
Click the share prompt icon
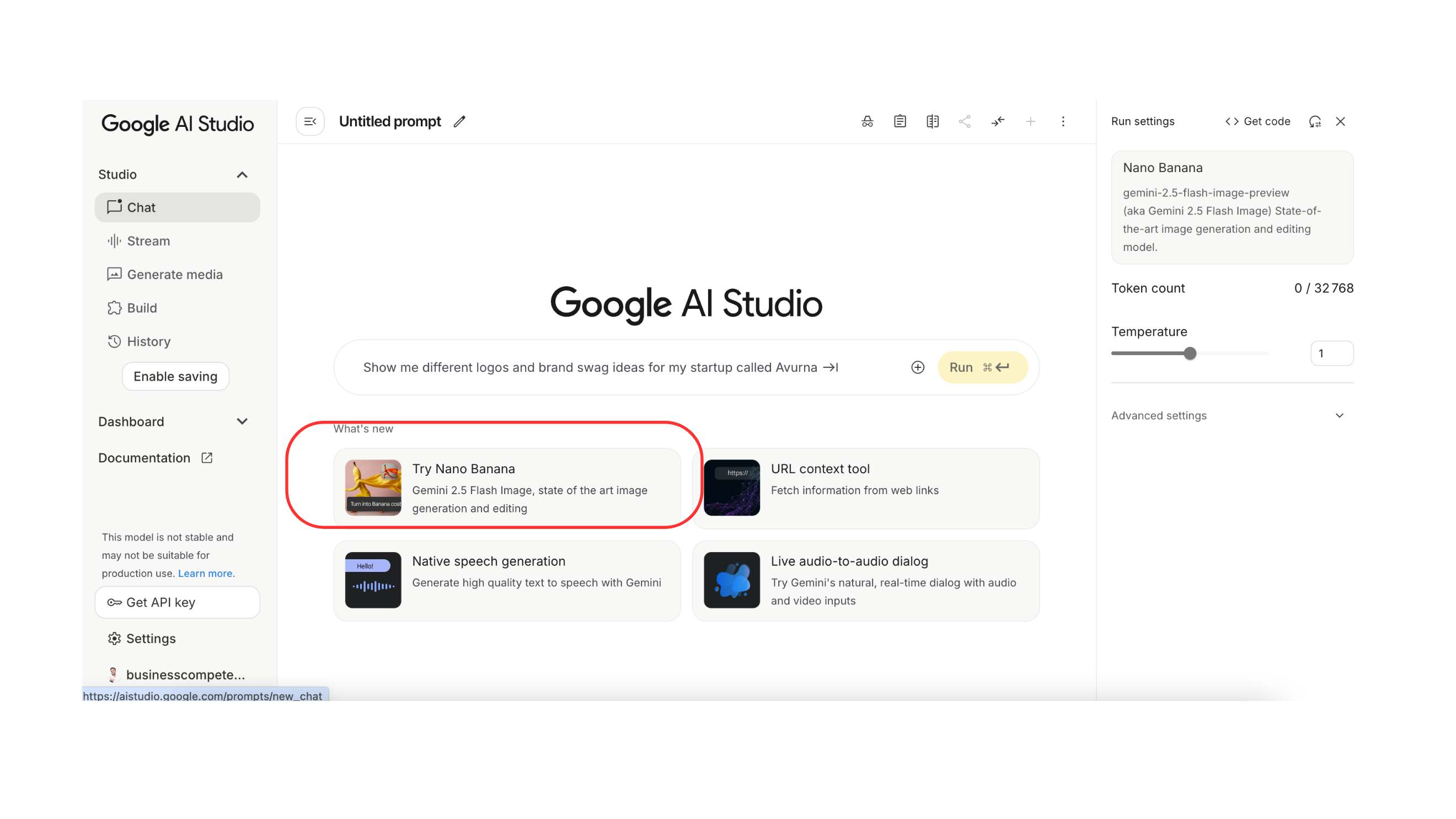(x=965, y=121)
